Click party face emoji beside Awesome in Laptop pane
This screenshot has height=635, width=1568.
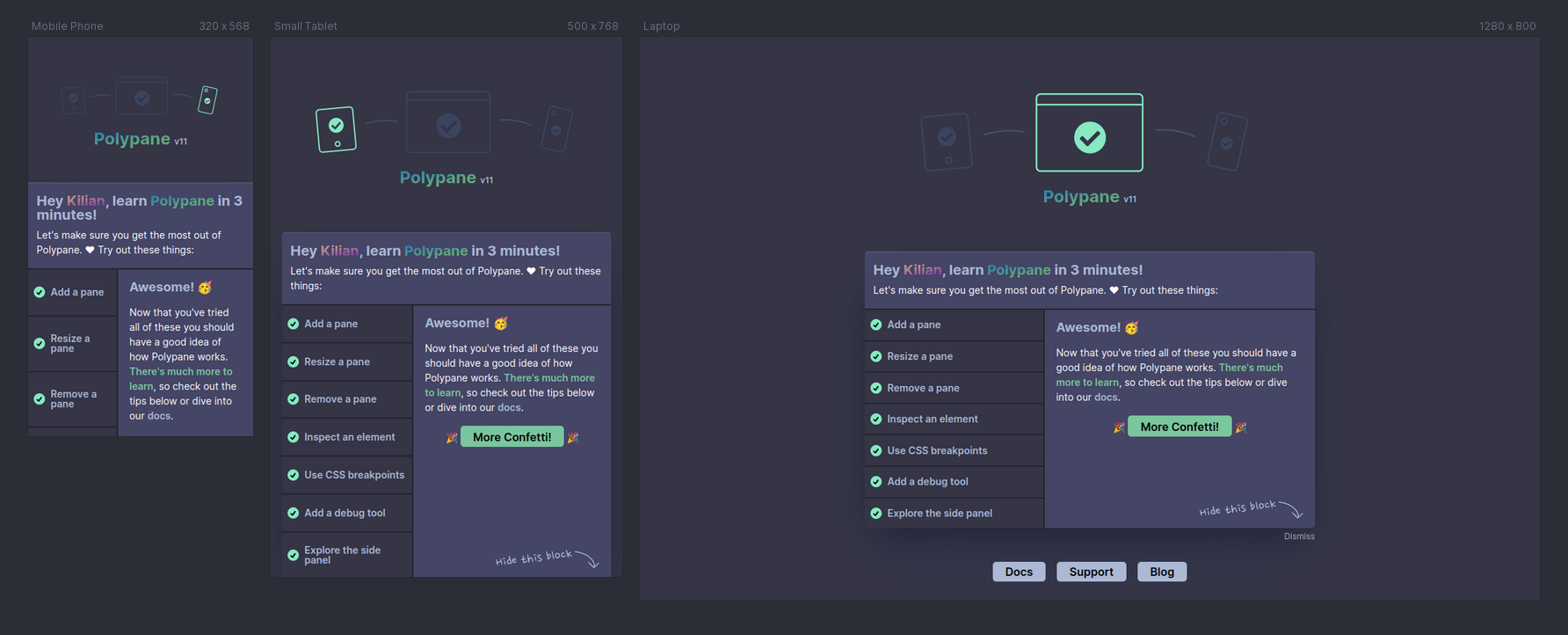(x=1132, y=328)
